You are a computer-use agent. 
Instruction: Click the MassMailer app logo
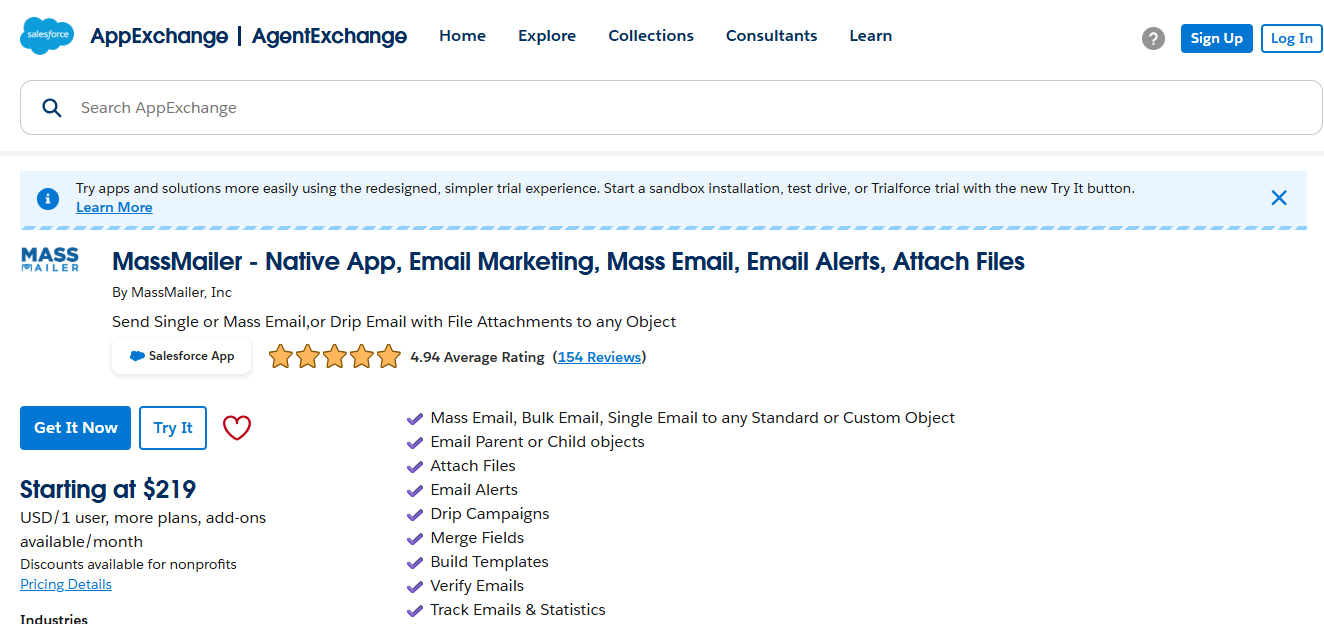tap(50, 260)
